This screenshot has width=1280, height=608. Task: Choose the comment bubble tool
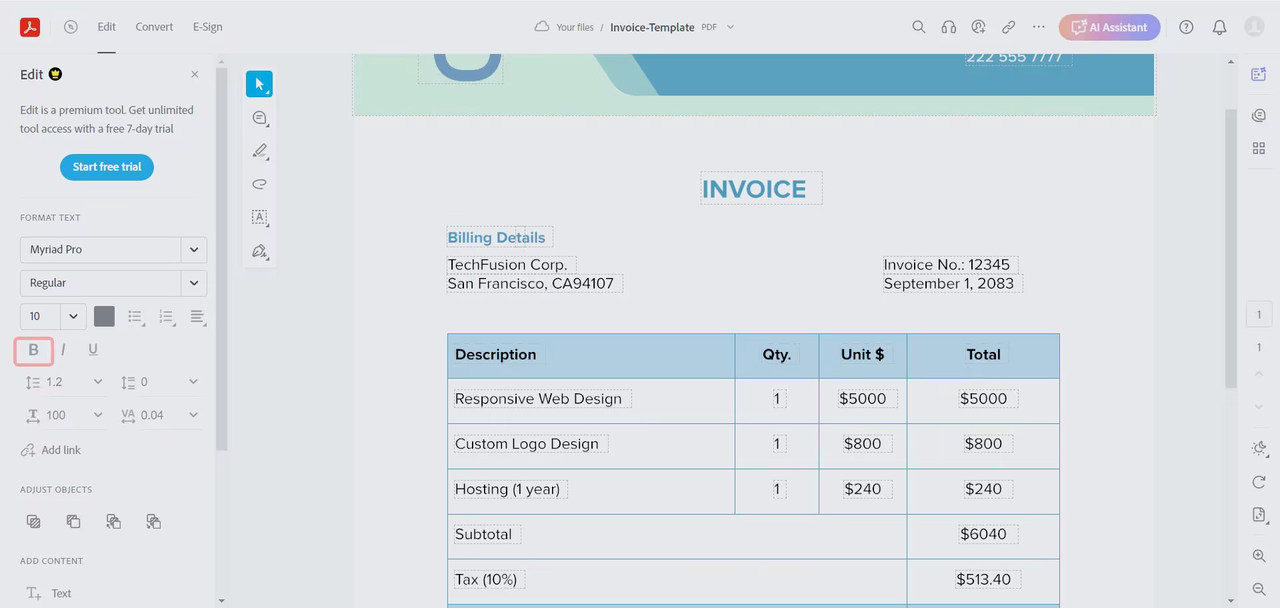[x=259, y=118]
